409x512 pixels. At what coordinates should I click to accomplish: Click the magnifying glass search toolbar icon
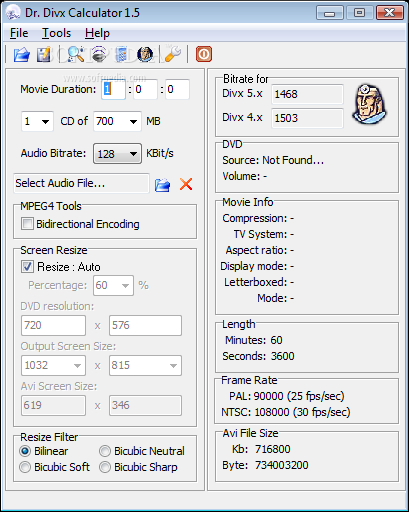click(76, 54)
